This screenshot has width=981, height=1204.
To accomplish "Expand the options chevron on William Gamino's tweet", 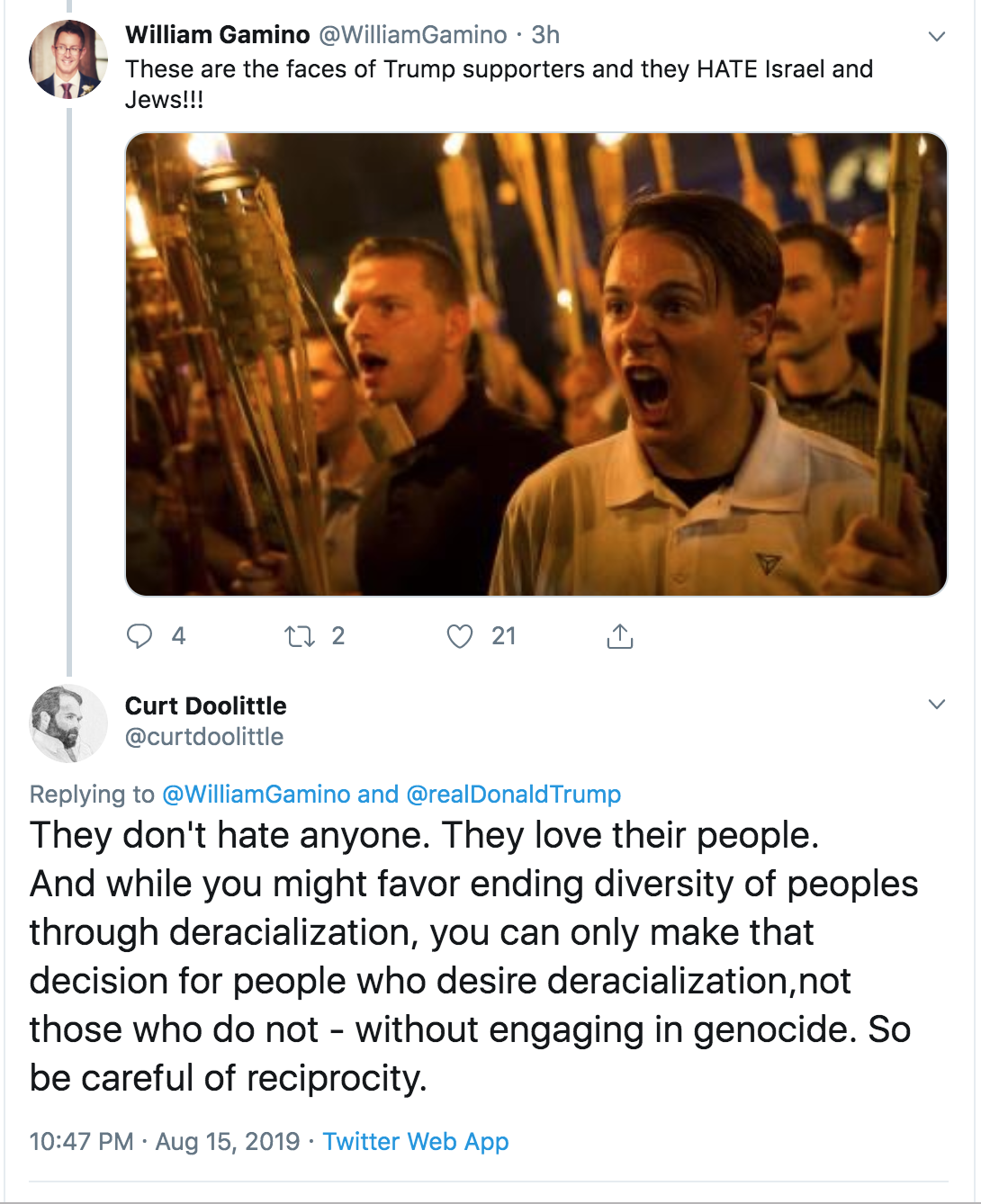I will pyautogui.click(x=937, y=37).
